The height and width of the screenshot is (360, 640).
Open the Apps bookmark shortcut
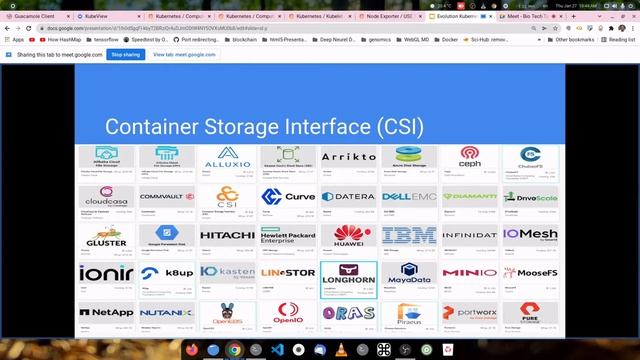pos(14,40)
